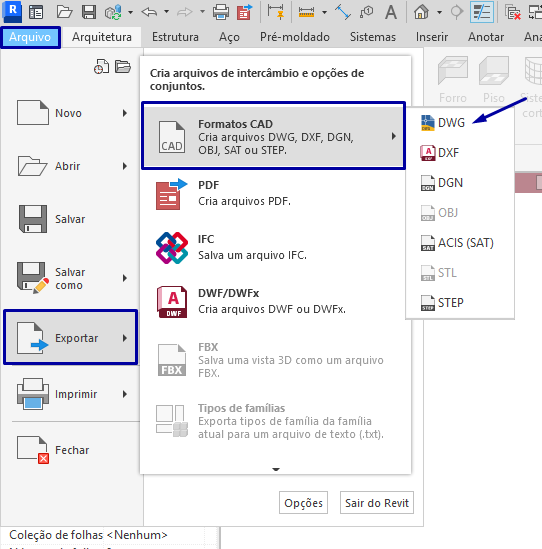The width and height of the screenshot is (542, 549).
Task: Click the Forro ceiling tool
Action: click(x=453, y=80)
